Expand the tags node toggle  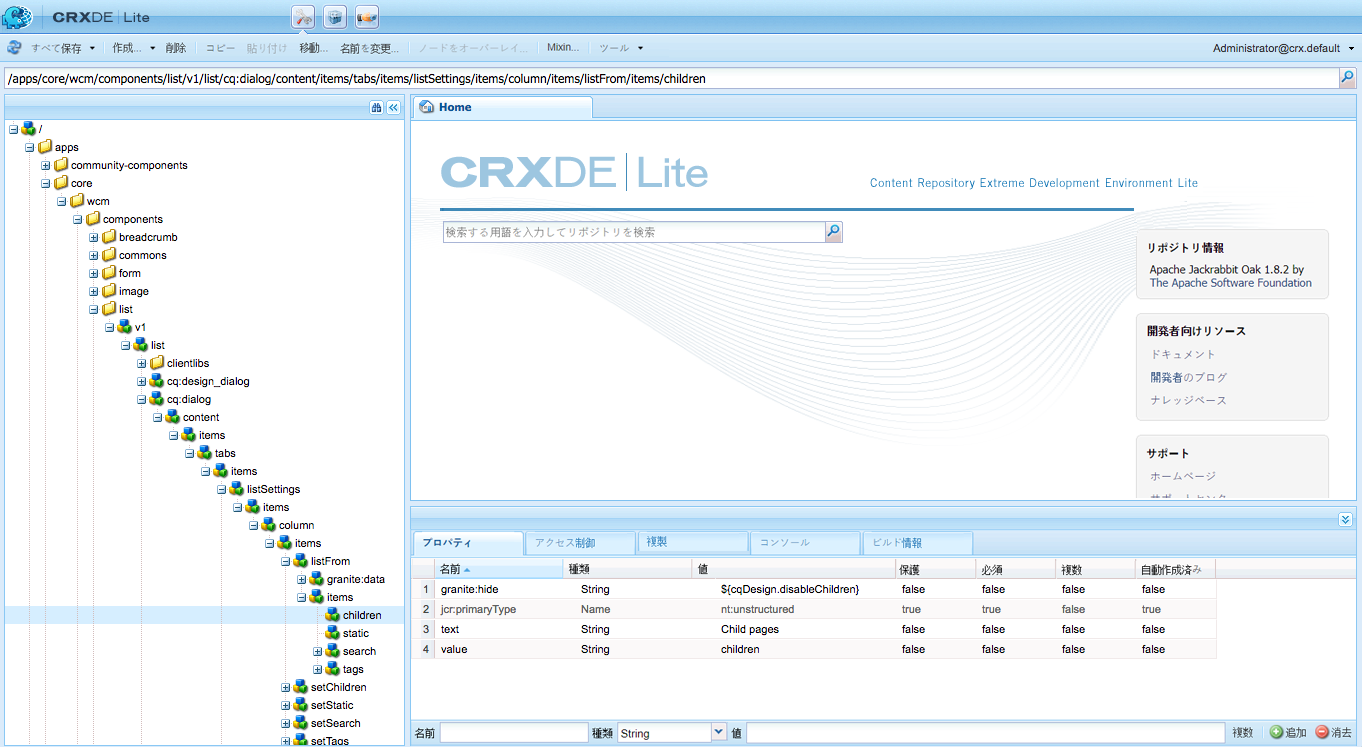[318, 669]
